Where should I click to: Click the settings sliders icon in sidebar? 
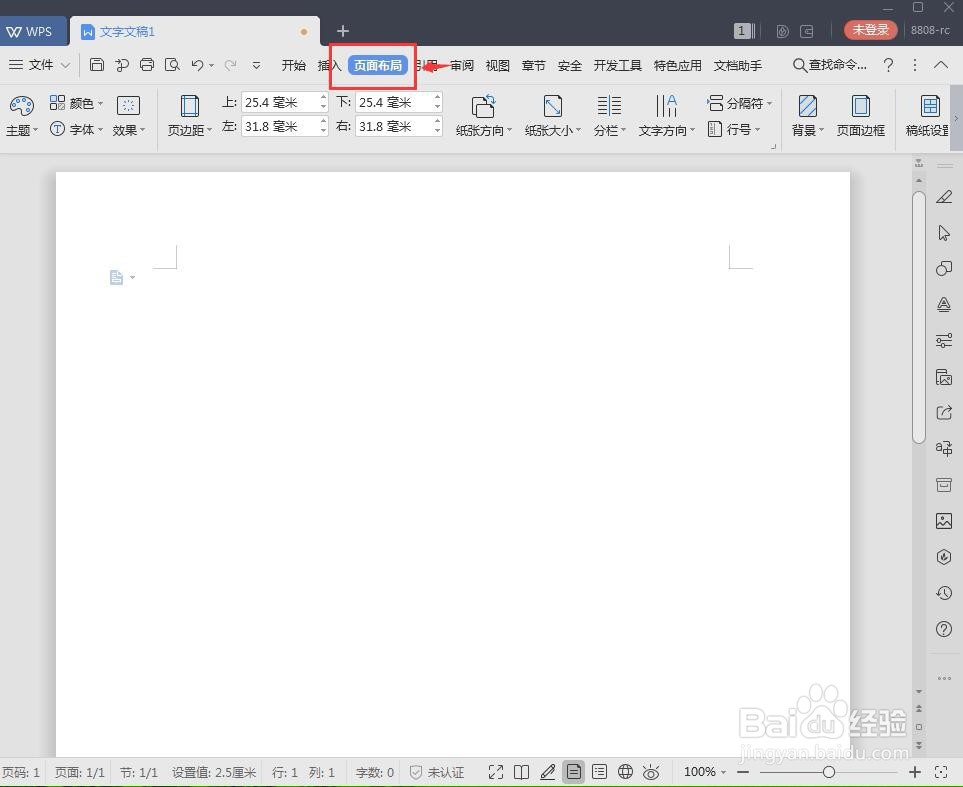944,340
